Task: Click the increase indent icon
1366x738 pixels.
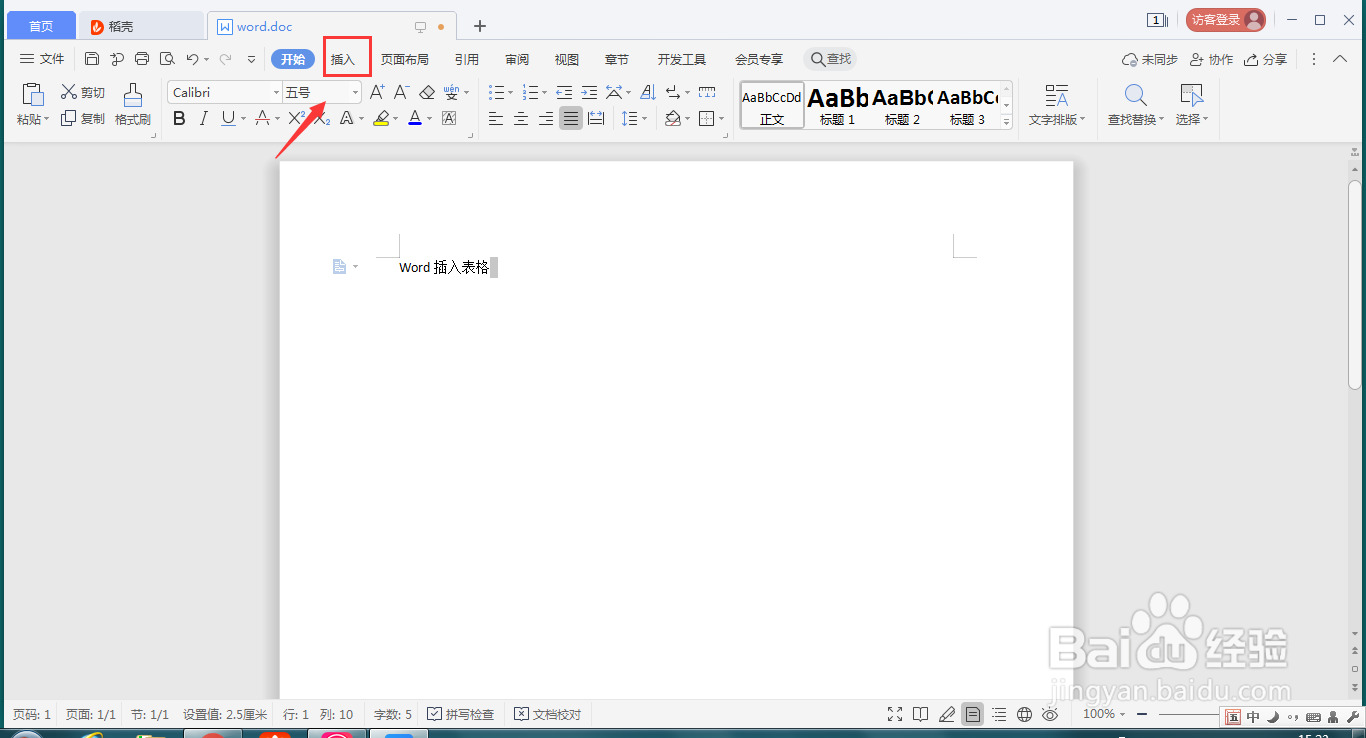Action: coord(589,91)
